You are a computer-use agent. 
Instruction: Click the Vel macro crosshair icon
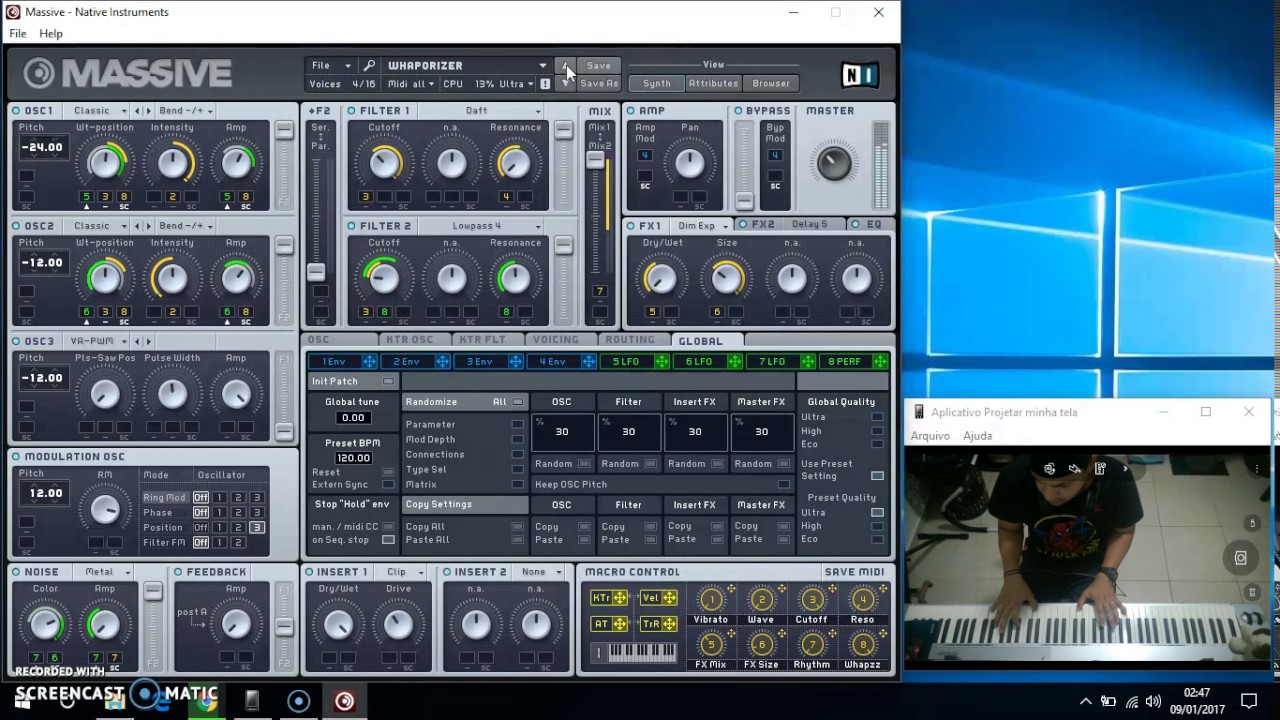(x=669, y=598)
